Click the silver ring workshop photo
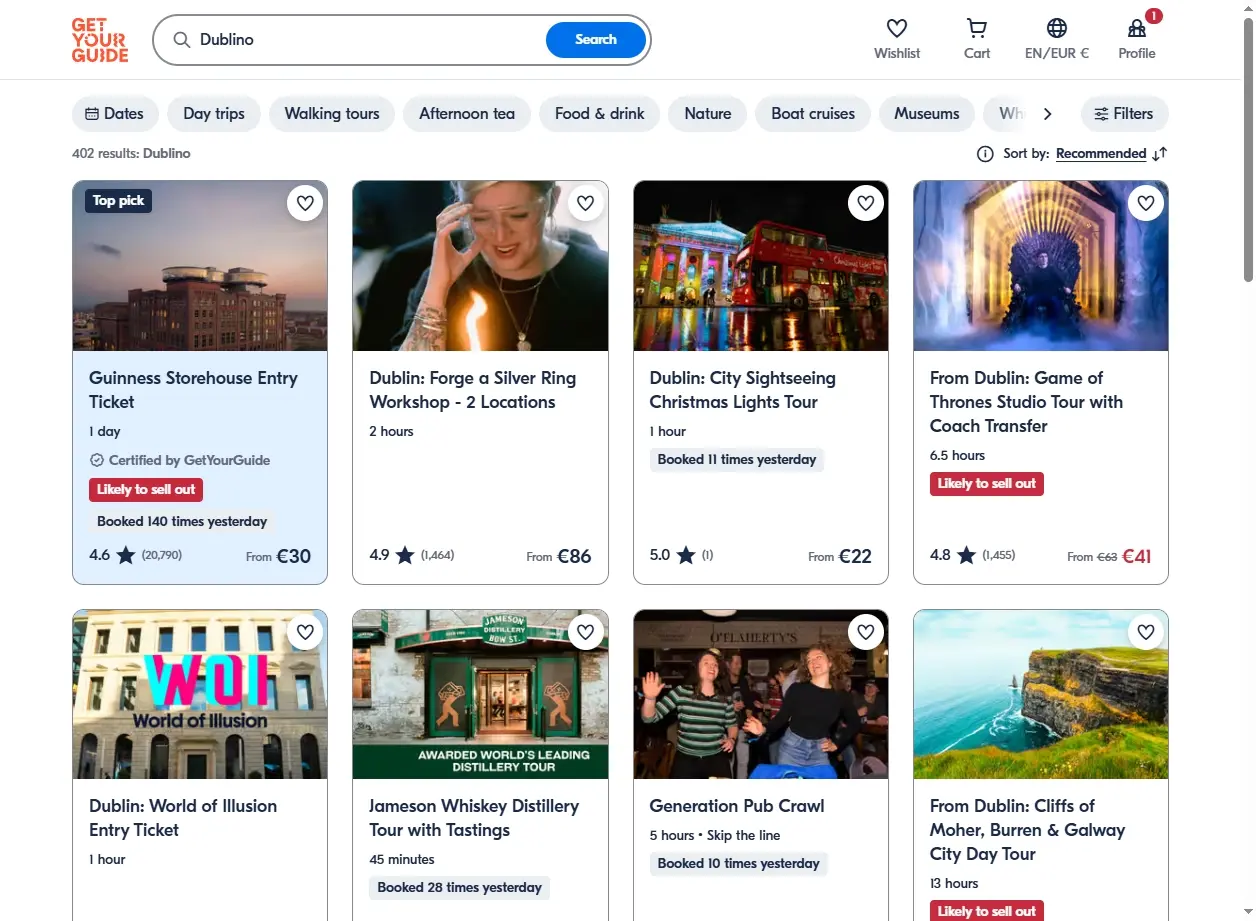 point(480,266)
